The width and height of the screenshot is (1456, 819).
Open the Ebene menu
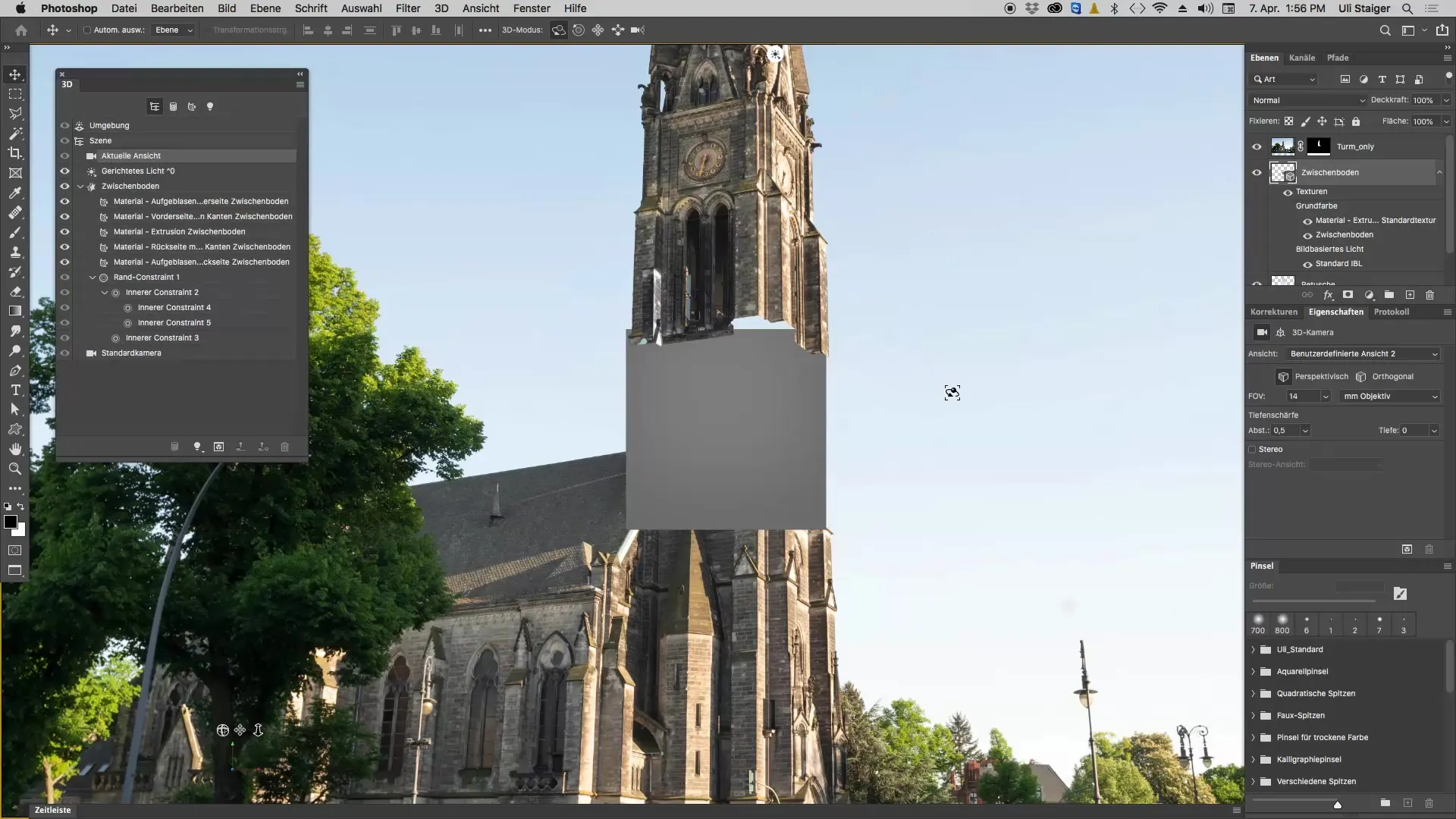[265, 8]
